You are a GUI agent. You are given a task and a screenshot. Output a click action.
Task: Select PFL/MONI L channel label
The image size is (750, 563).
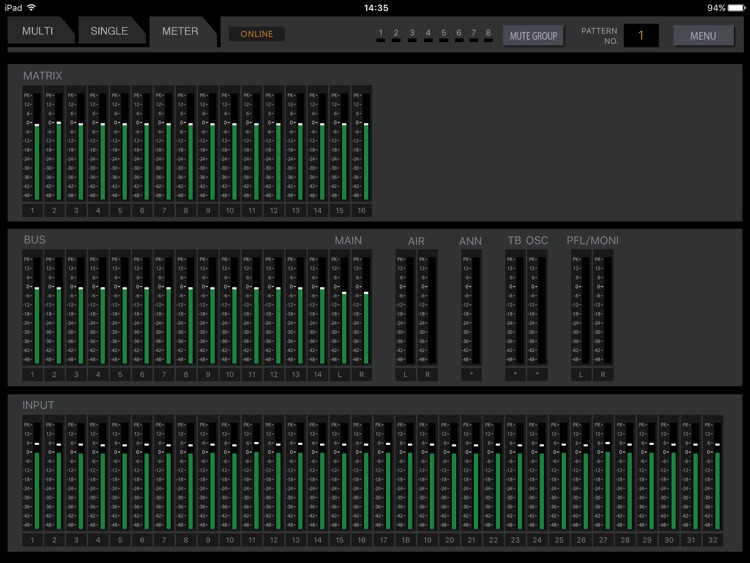pyautogui.click(x=581, y=375)
